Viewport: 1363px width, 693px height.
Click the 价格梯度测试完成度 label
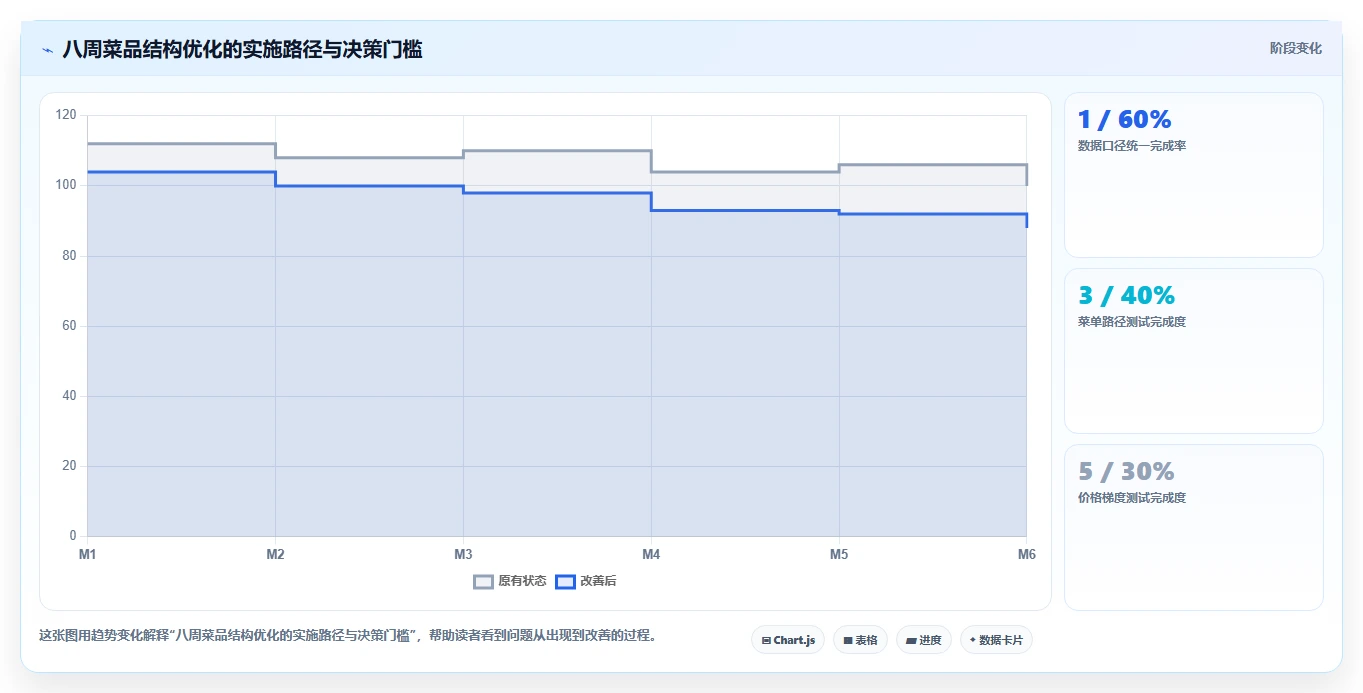[x=1132, y=498]
